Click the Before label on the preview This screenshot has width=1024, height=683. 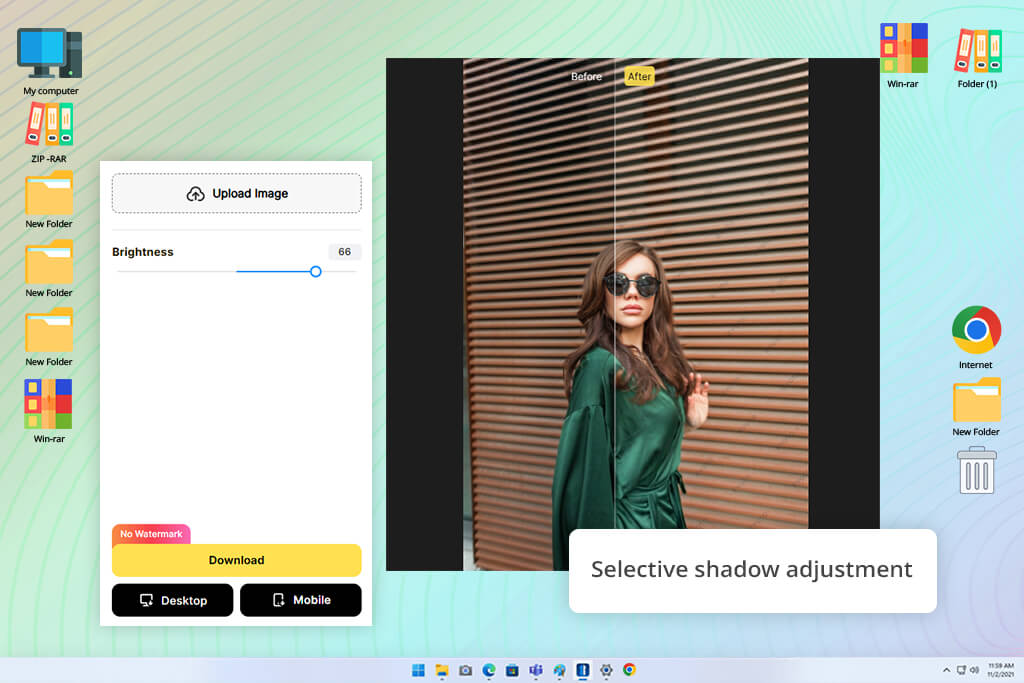click(x=586, y=76)
